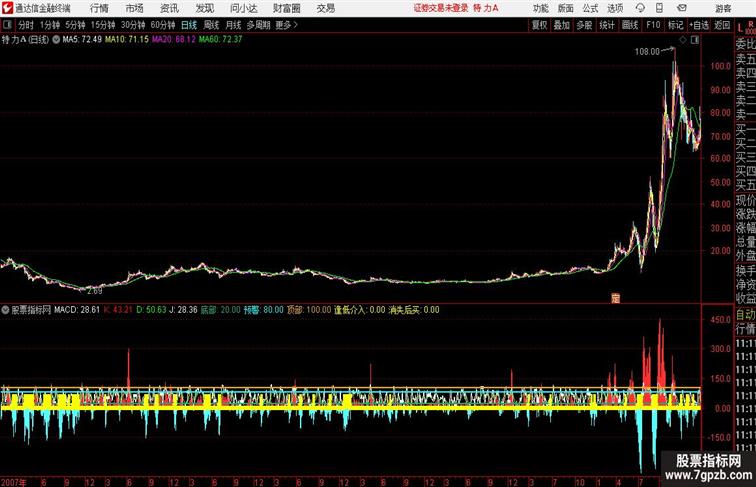Click the 通达信 red logo icon
The width and height of the screenshot is (756, 487).
[7, 8]
